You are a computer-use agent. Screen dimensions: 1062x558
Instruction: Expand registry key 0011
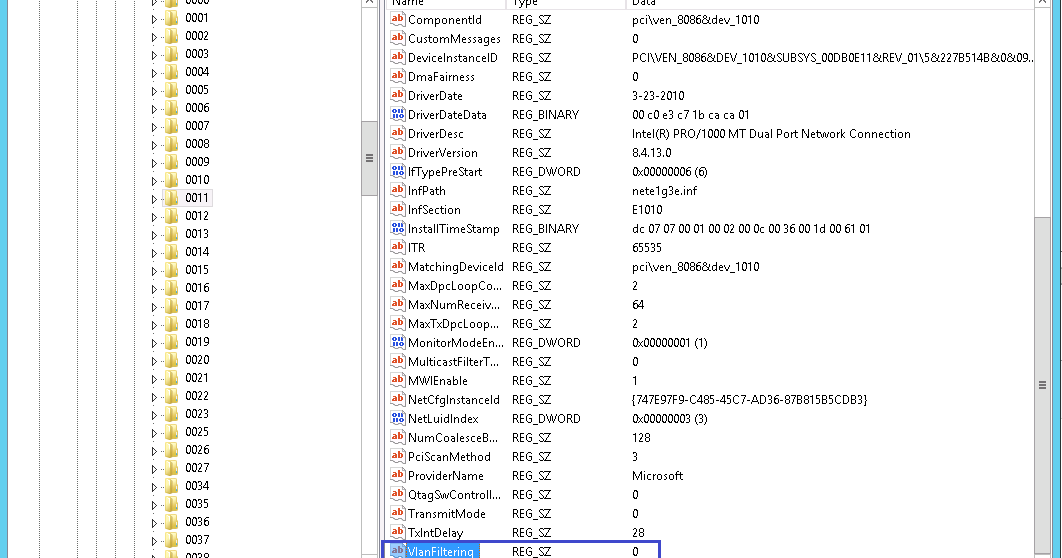154,199
